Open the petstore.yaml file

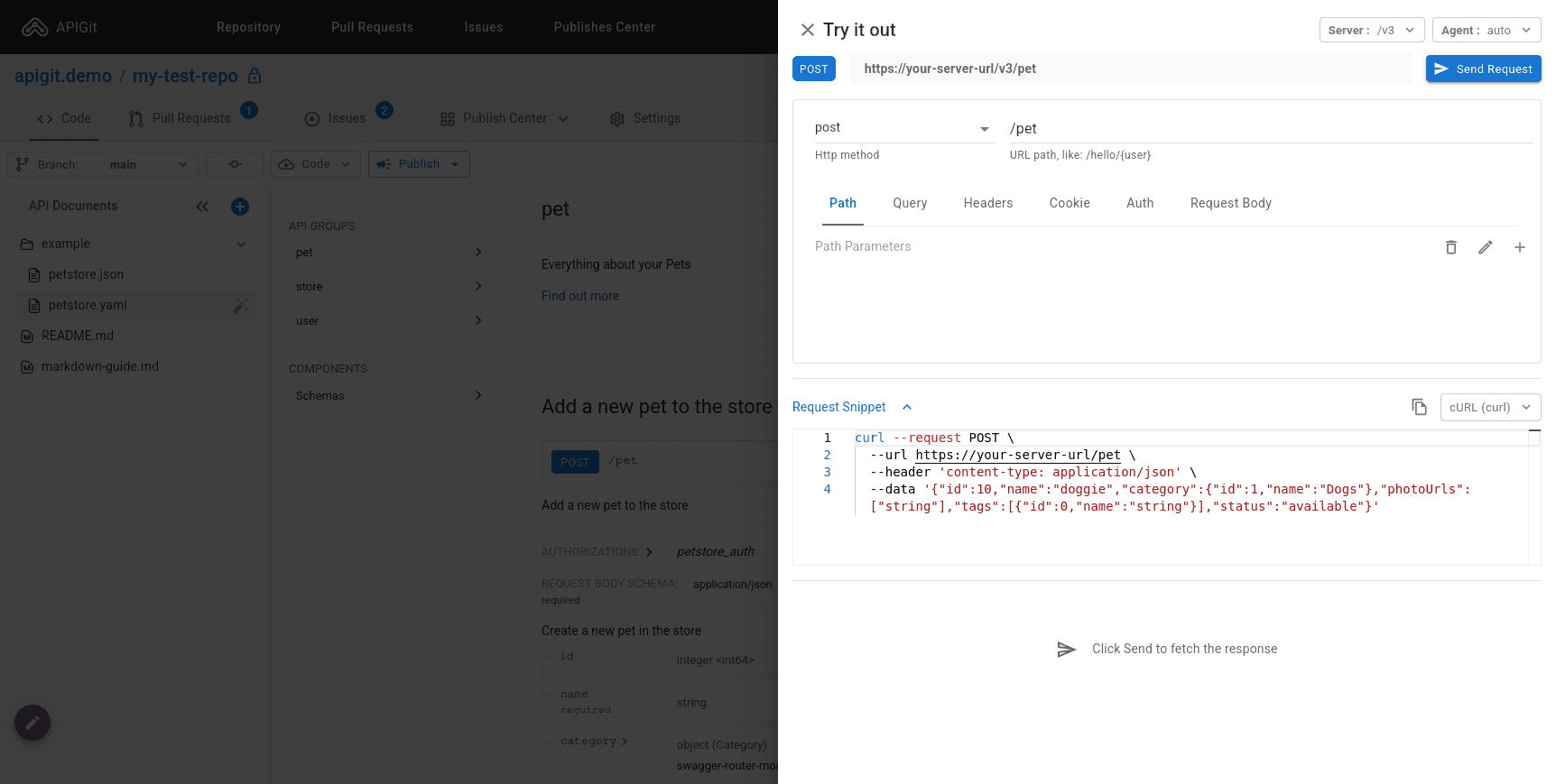88,305
